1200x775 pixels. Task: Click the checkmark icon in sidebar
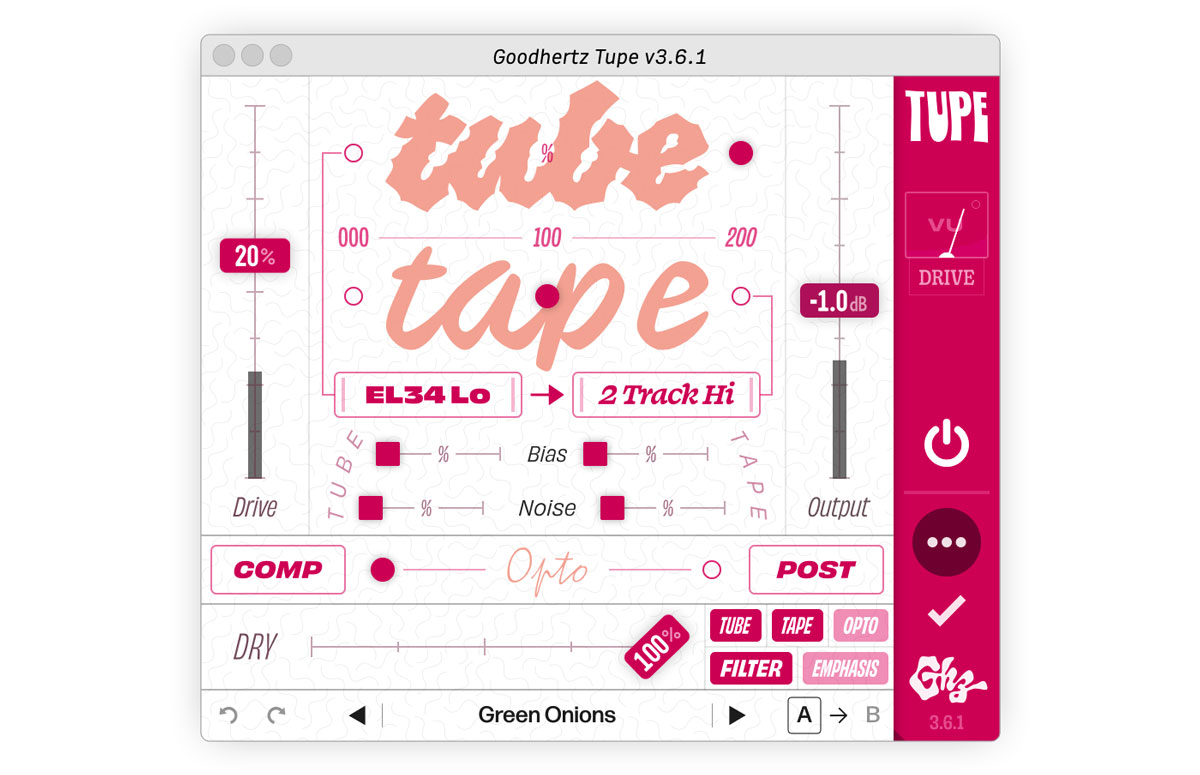946,611
